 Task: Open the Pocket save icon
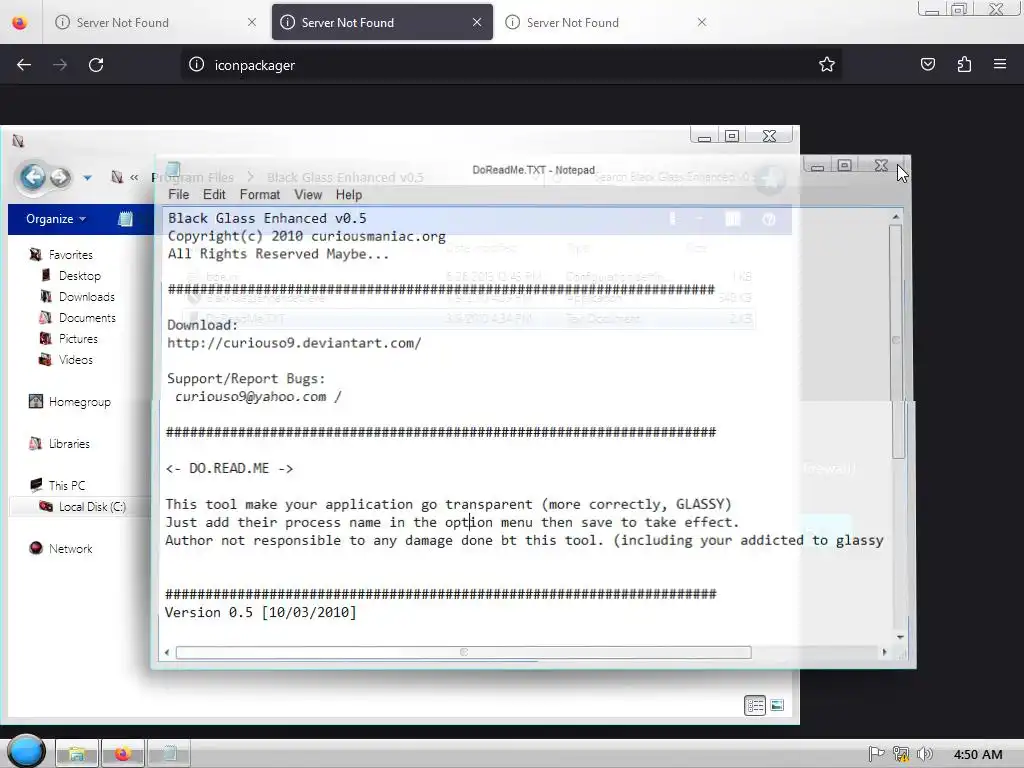click(x=927, y=64)
